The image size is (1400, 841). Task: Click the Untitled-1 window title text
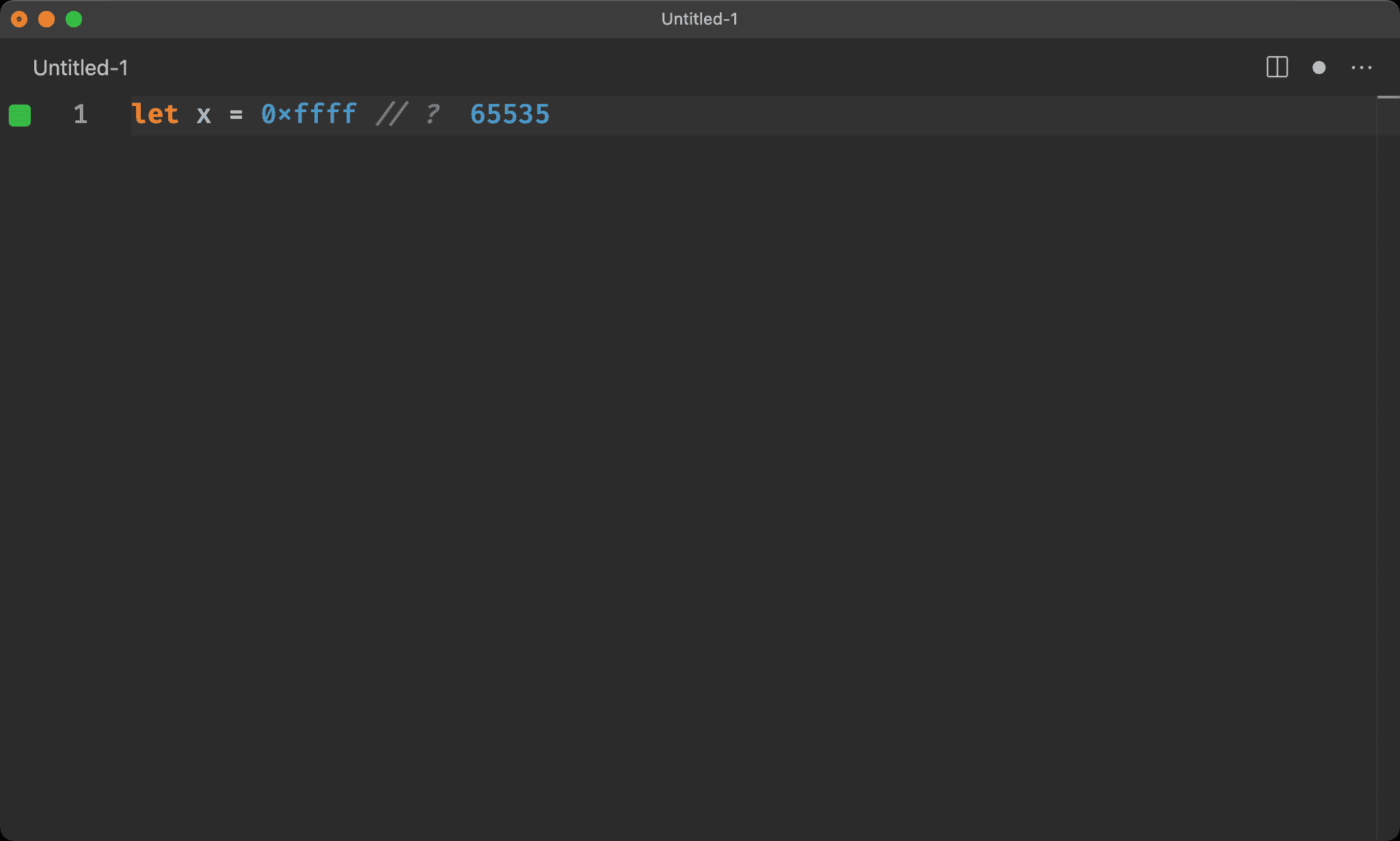pos(699,19)
